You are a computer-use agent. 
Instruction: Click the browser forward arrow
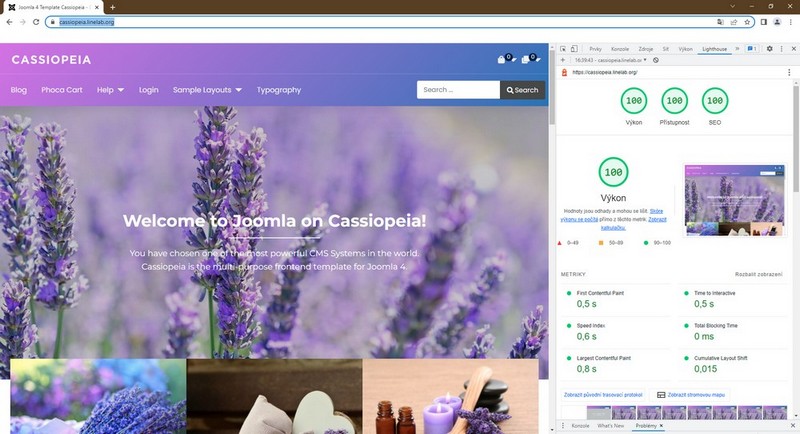[x=22, y=22]
